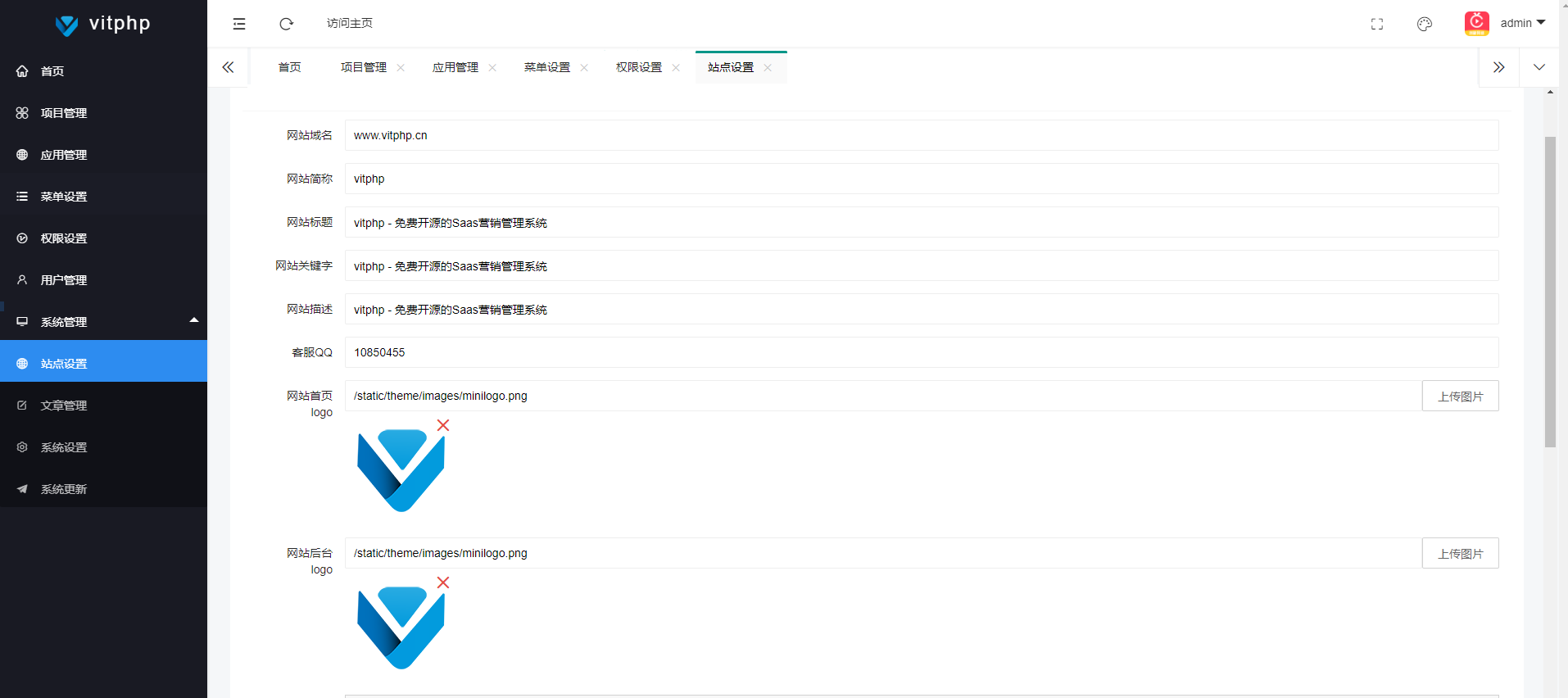Switch to the 项目管理 tab
The width and height of the screenshot is (1568, 698).
point(364,67)
